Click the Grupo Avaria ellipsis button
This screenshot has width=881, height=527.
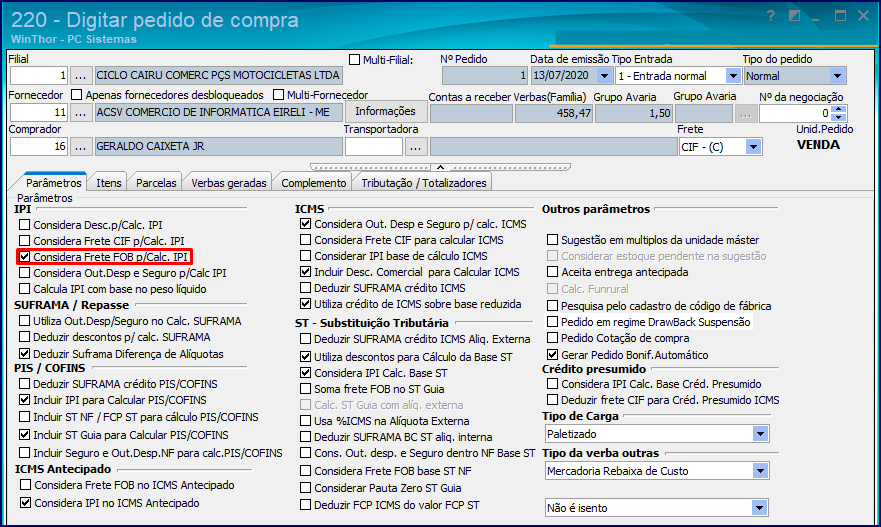pyautogui.click(x=745, y=114)
